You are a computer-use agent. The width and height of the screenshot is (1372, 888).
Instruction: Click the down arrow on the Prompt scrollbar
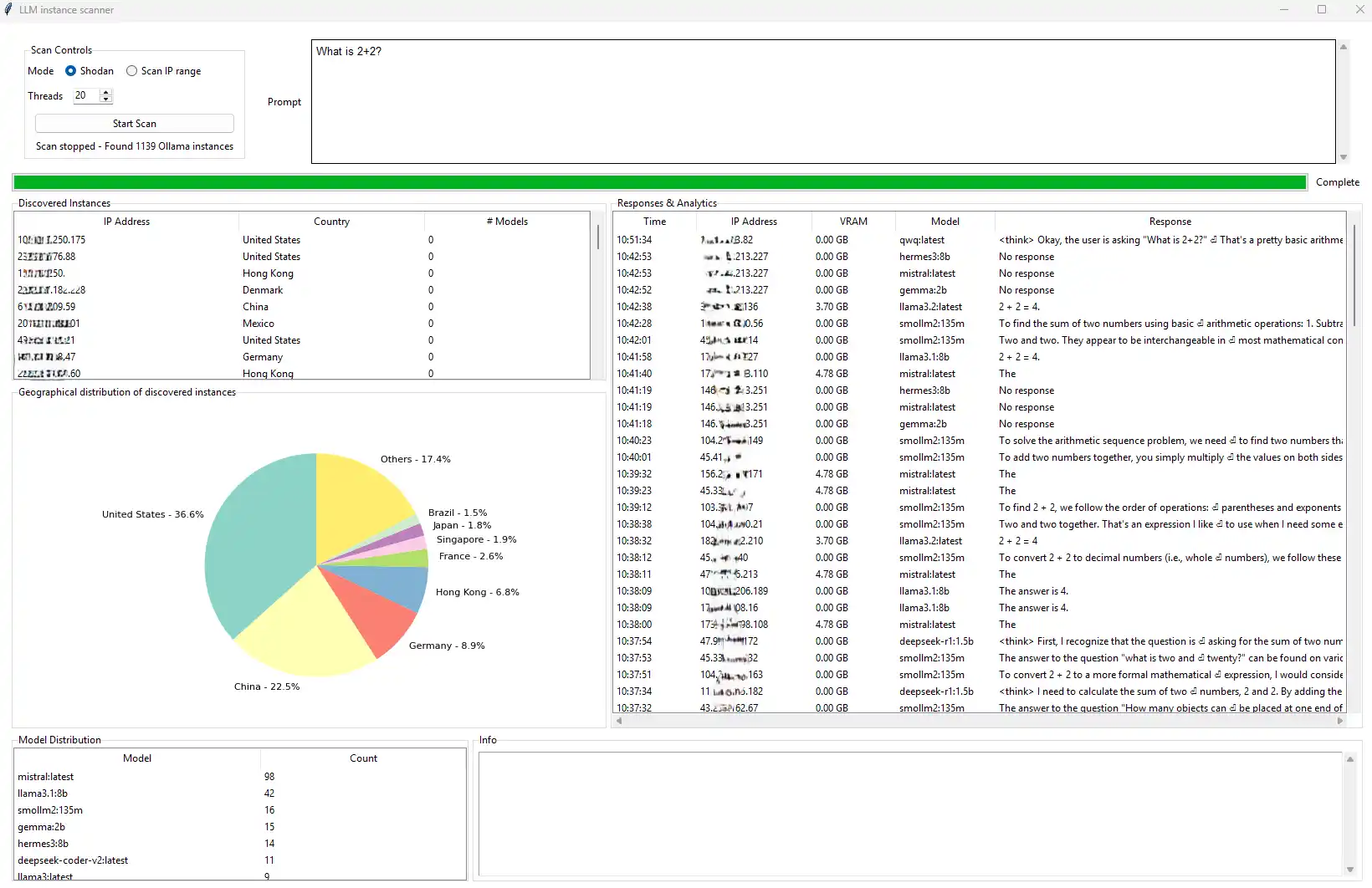click(x=1344, y=156)
